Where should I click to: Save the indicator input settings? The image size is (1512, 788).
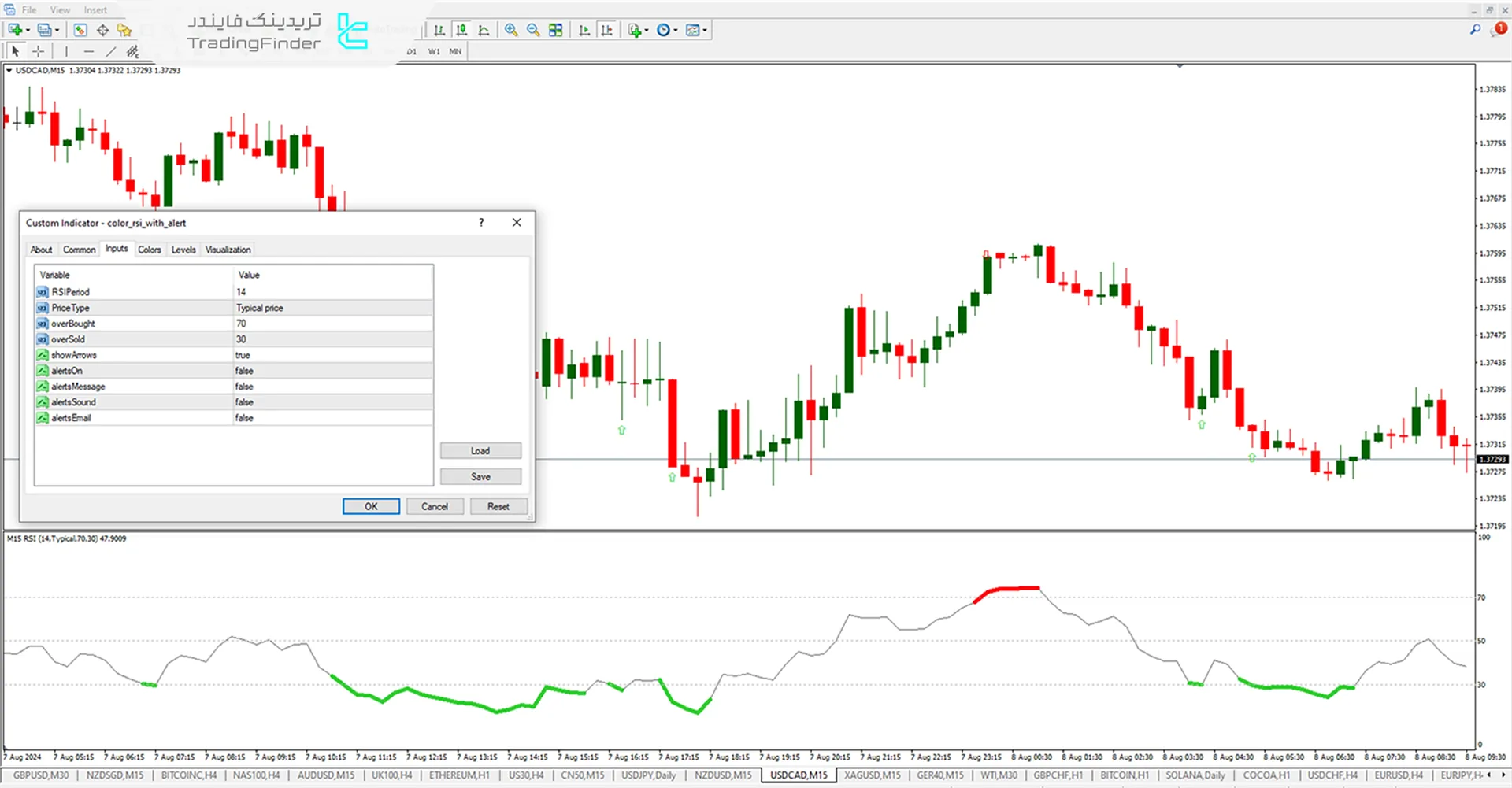coord(480,476)
